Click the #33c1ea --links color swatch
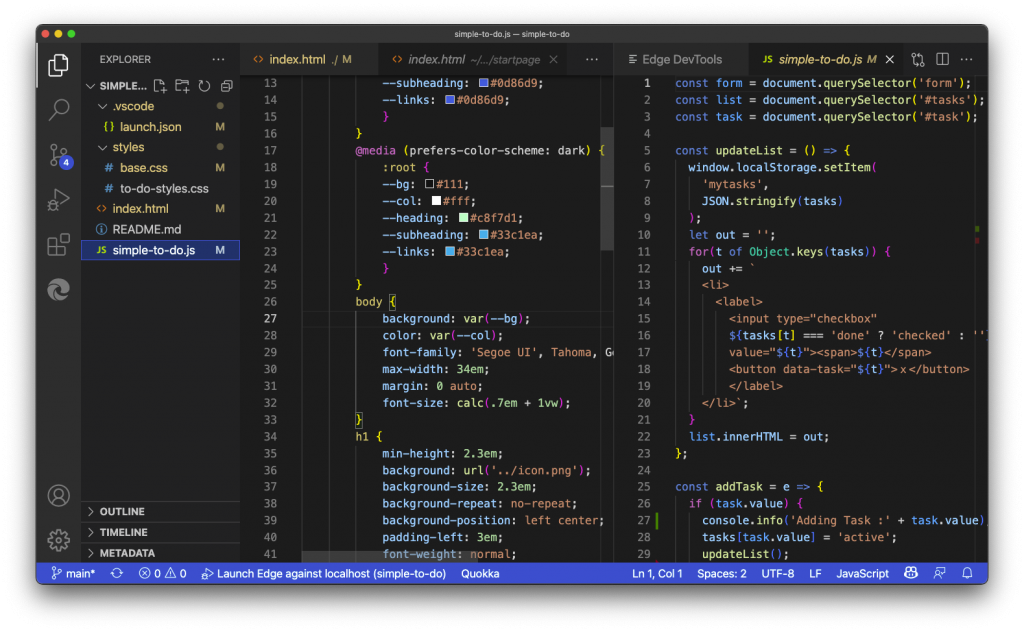 (x=450, y=251)
